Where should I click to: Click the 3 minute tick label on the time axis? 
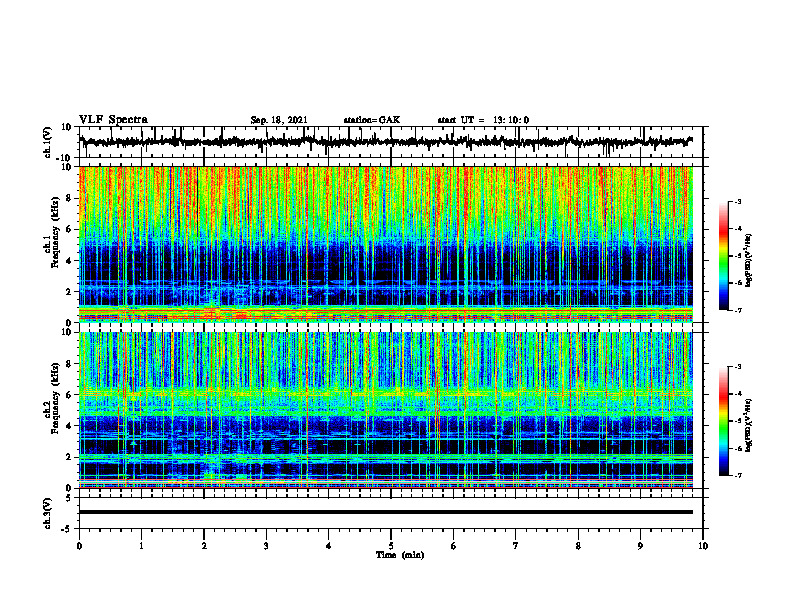266,546
